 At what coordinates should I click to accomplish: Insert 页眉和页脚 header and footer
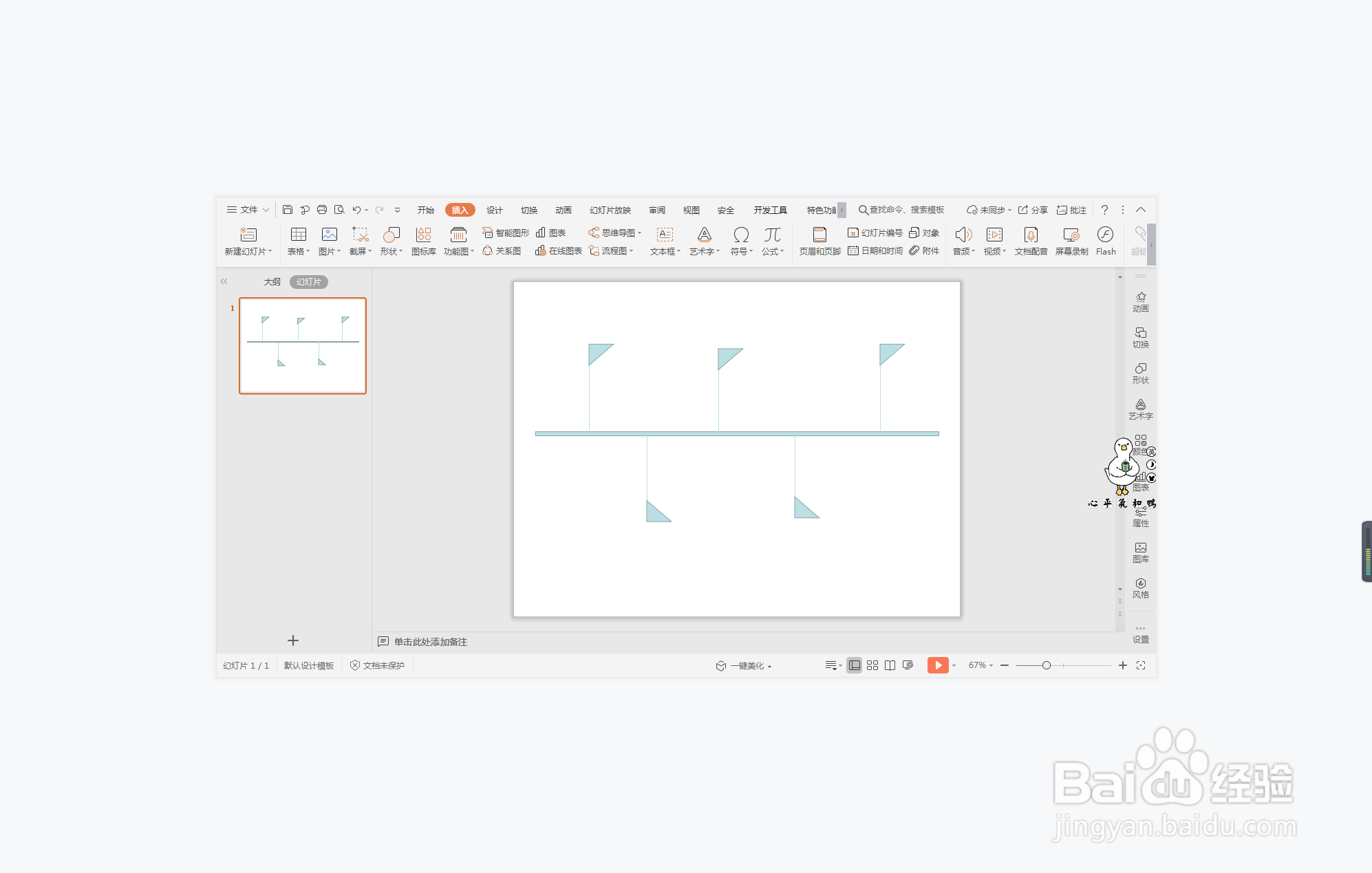pyautogui.click(x=819, y=239)
